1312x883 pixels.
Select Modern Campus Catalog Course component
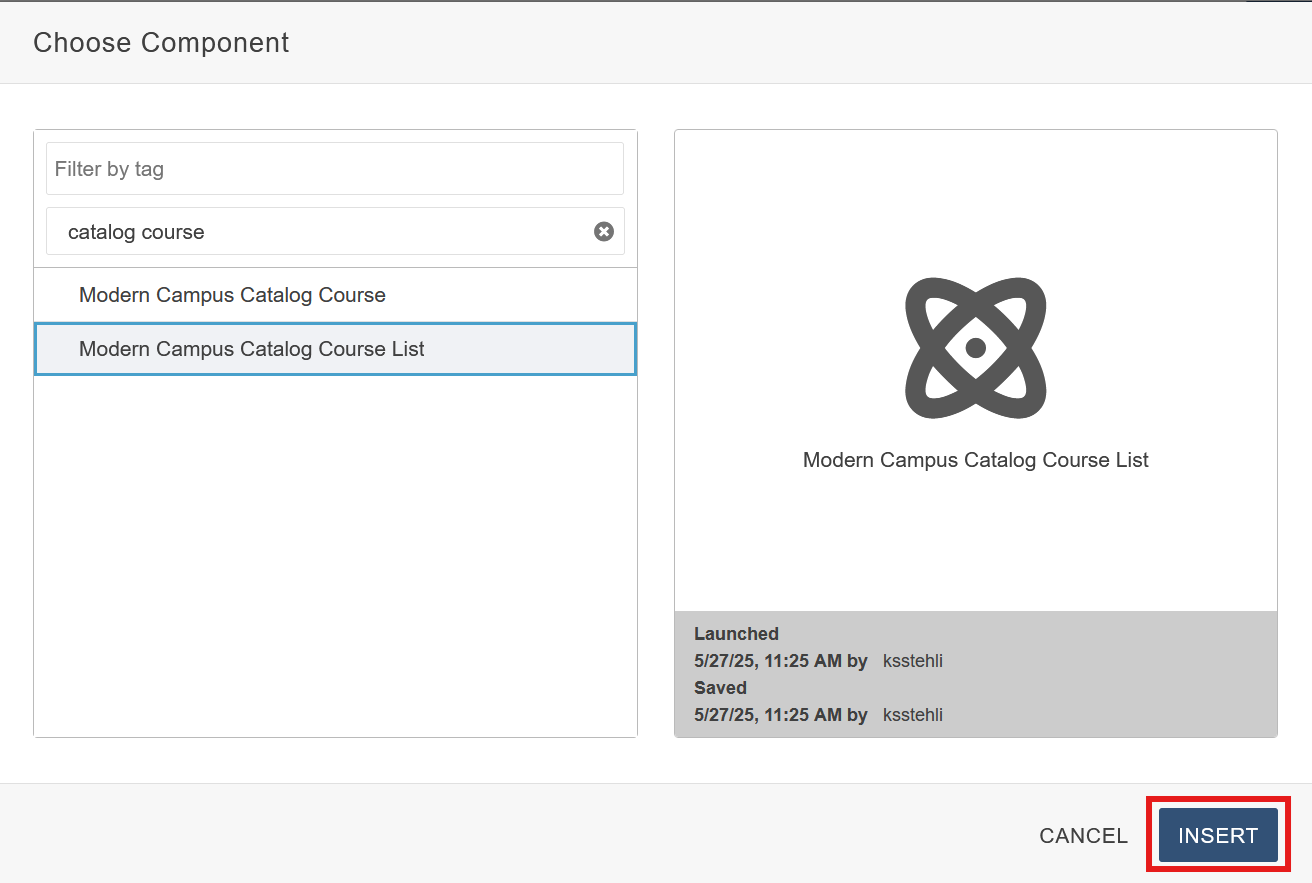click(x=232, y=295)
